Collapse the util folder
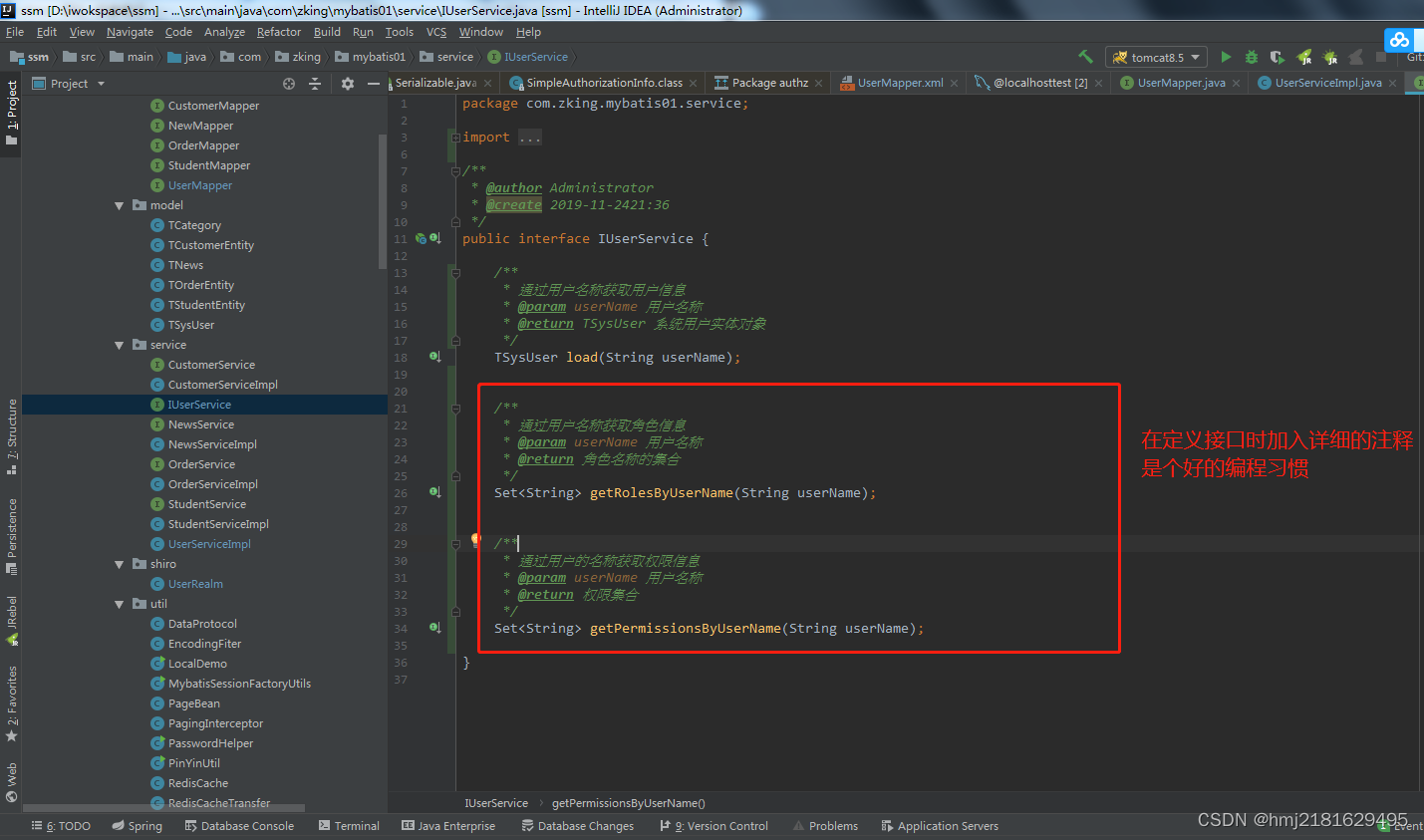 (120, 604)
